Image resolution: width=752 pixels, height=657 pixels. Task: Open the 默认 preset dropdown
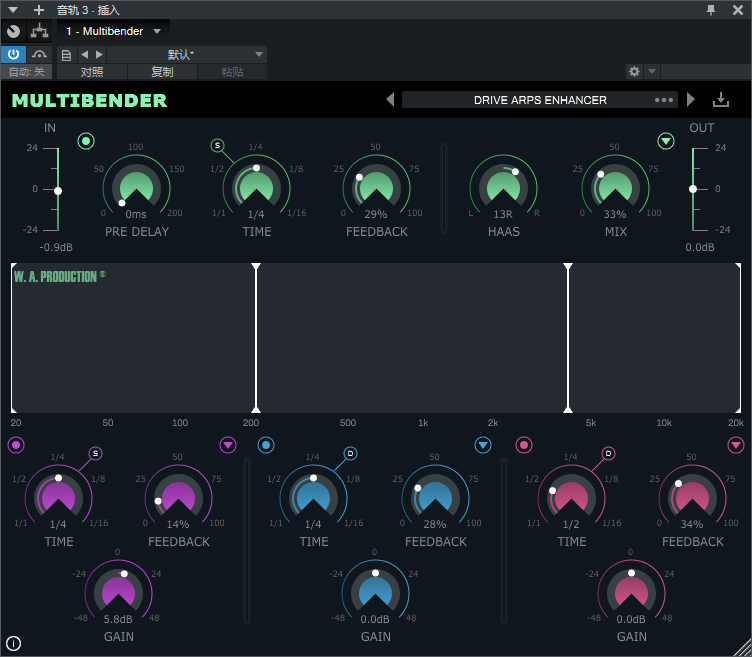click(x=187, y=55)
